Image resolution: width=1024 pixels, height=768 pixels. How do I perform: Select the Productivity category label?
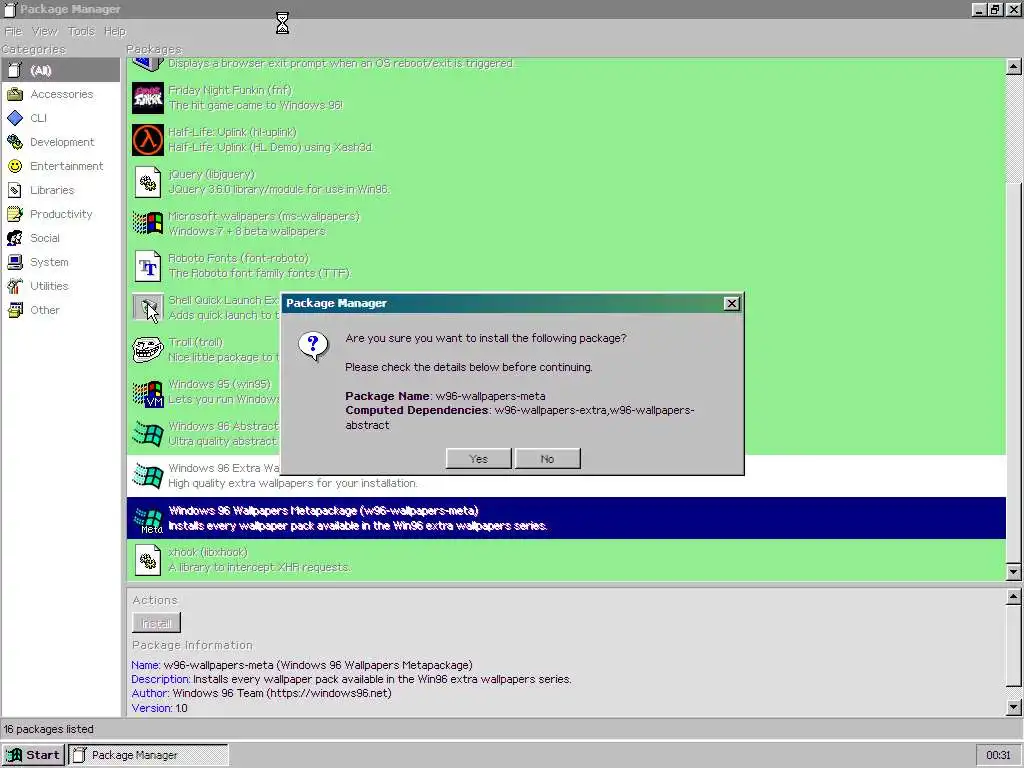pyautogui.click(x=61, y=214)
